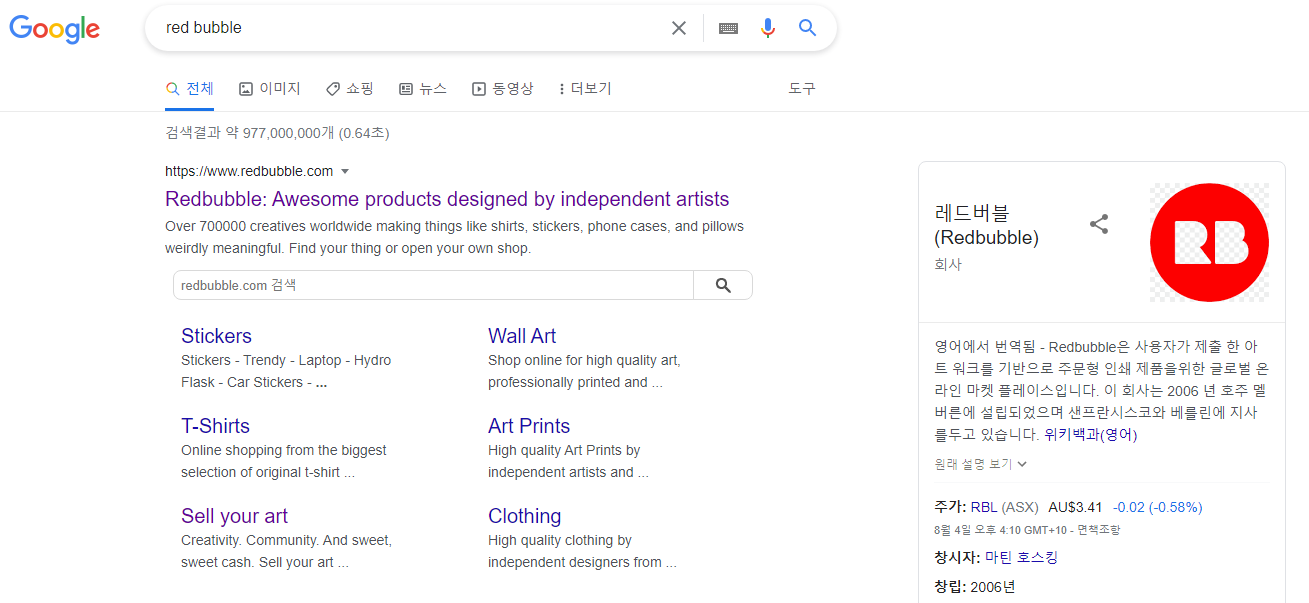Switch to the 뉴스 (News) tab
The width and height of the screenshot is (1309, 603).
[423, 89]
